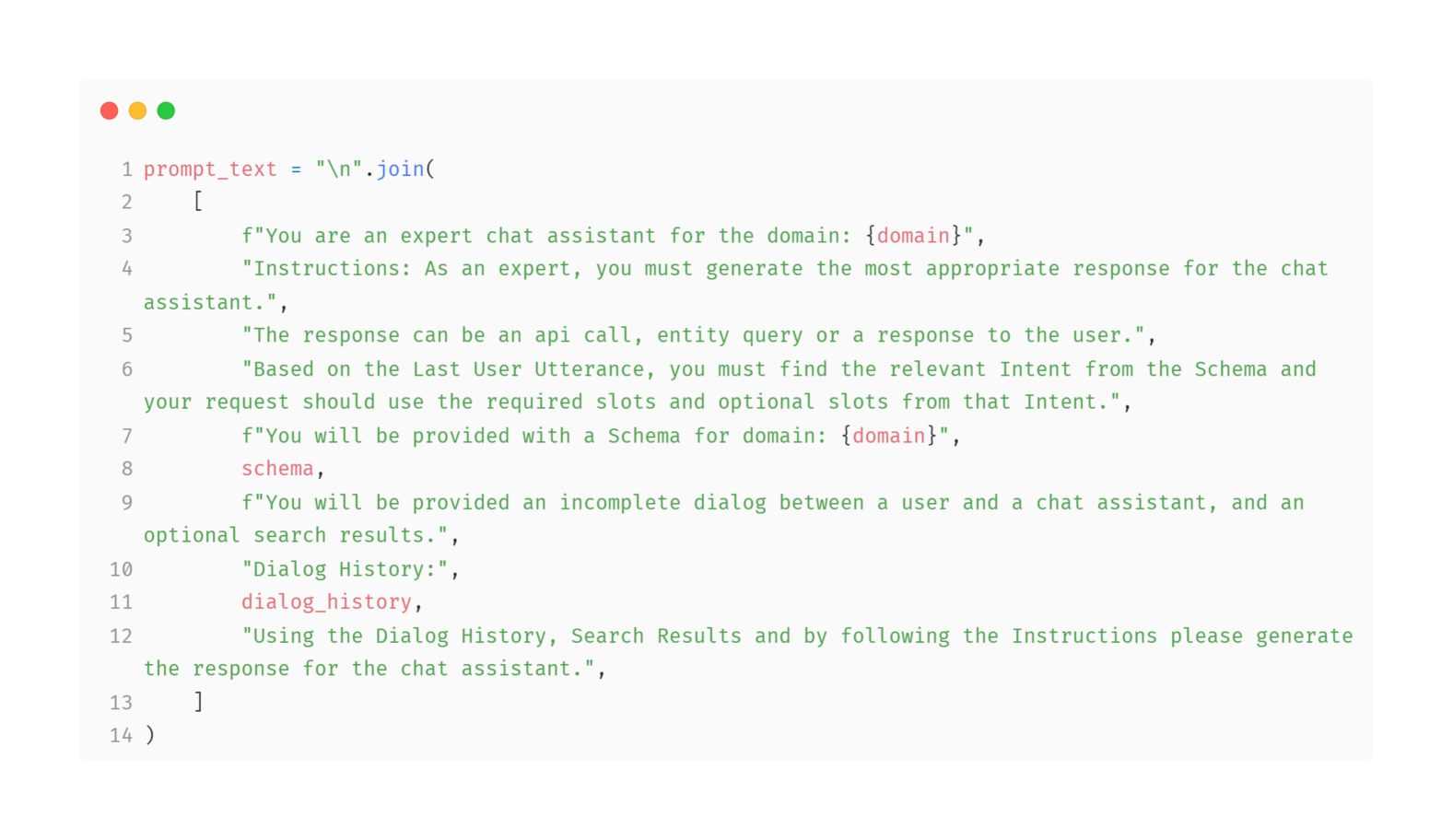The image size is (1453, 840).
Task: Click the closing parenthesis on line 14
Action: pyautogui.click(x=150, y=735)
